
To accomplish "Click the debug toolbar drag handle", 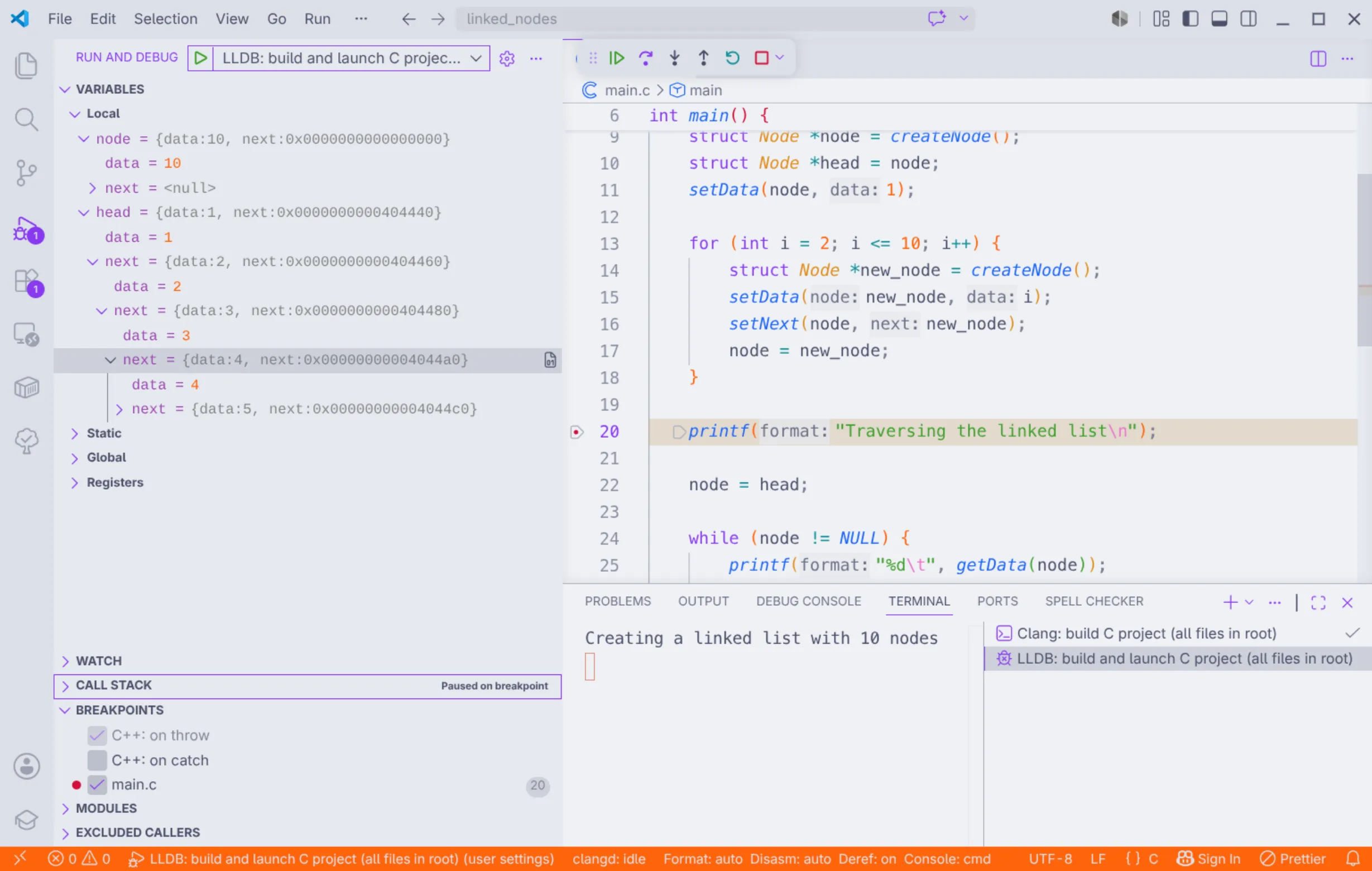I will click(x=593, y=58).
